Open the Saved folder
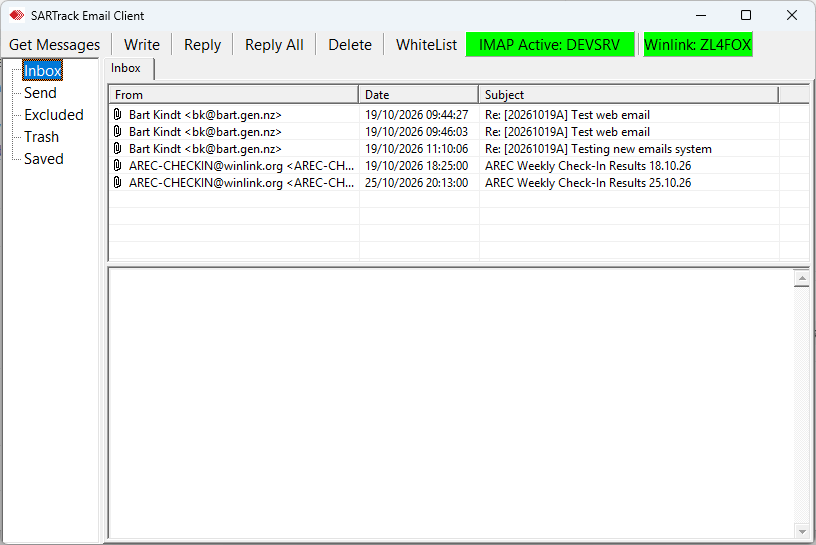The height and width of the screenshot is (545, 816). pos(44,159)
